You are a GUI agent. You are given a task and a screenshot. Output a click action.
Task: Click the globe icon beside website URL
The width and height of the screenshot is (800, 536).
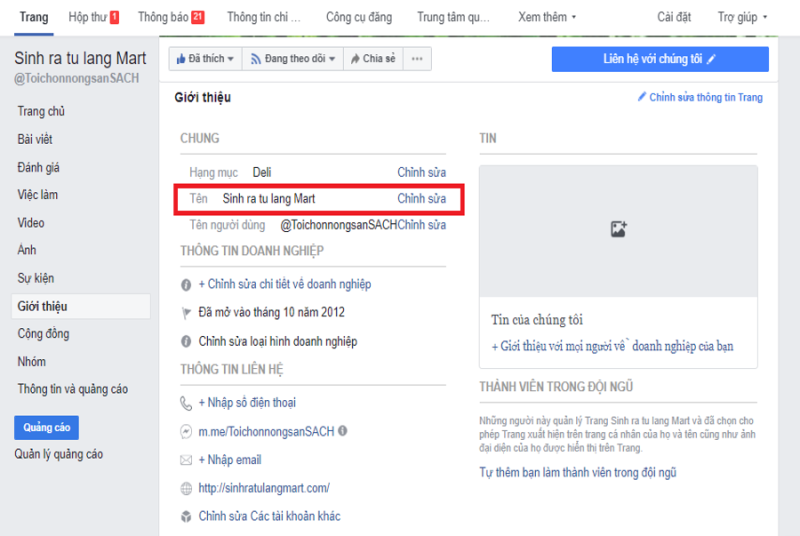(x=186, y=489)
